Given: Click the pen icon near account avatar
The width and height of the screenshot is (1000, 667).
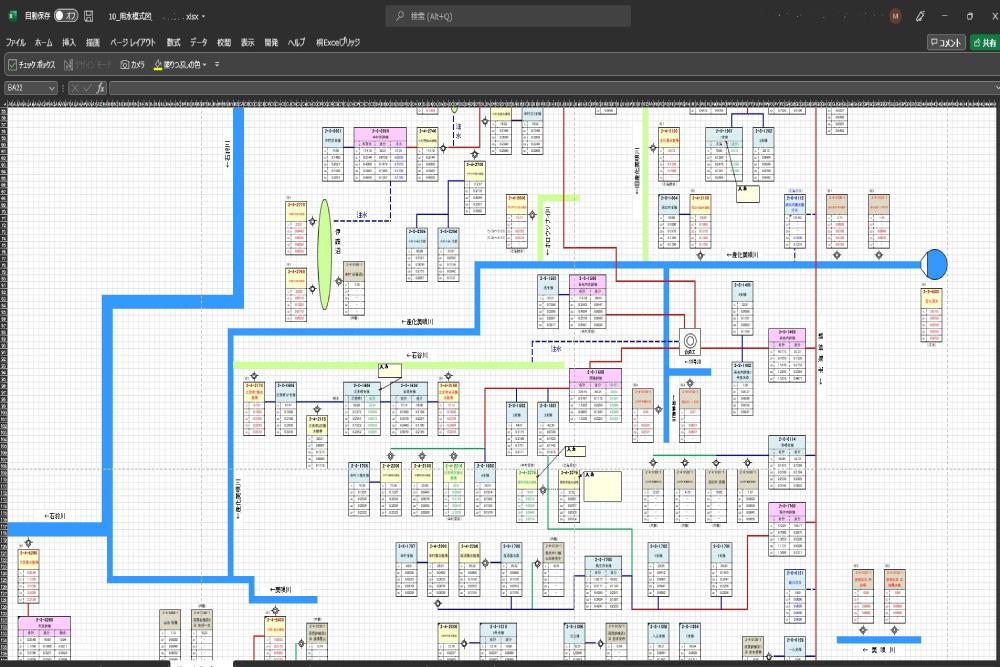Looking at the screenshot, I should pyautogui.click(x=920, y=16).
